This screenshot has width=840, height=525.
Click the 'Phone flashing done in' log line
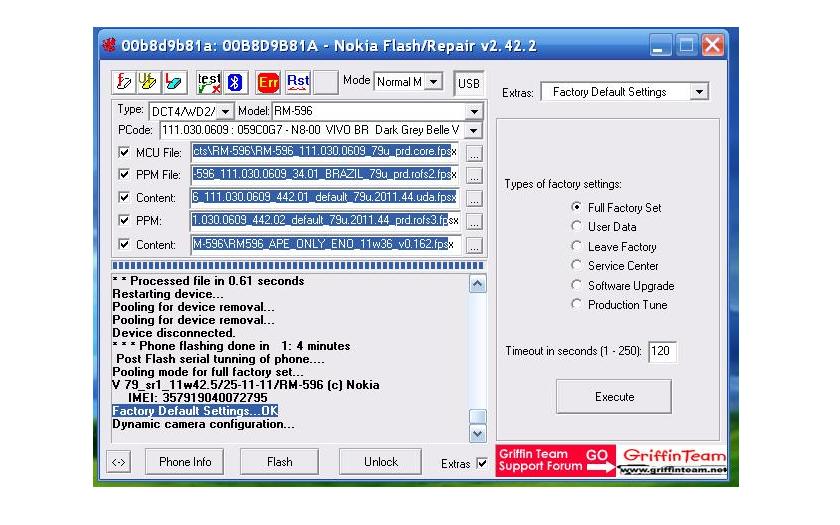tap(231, 346)
